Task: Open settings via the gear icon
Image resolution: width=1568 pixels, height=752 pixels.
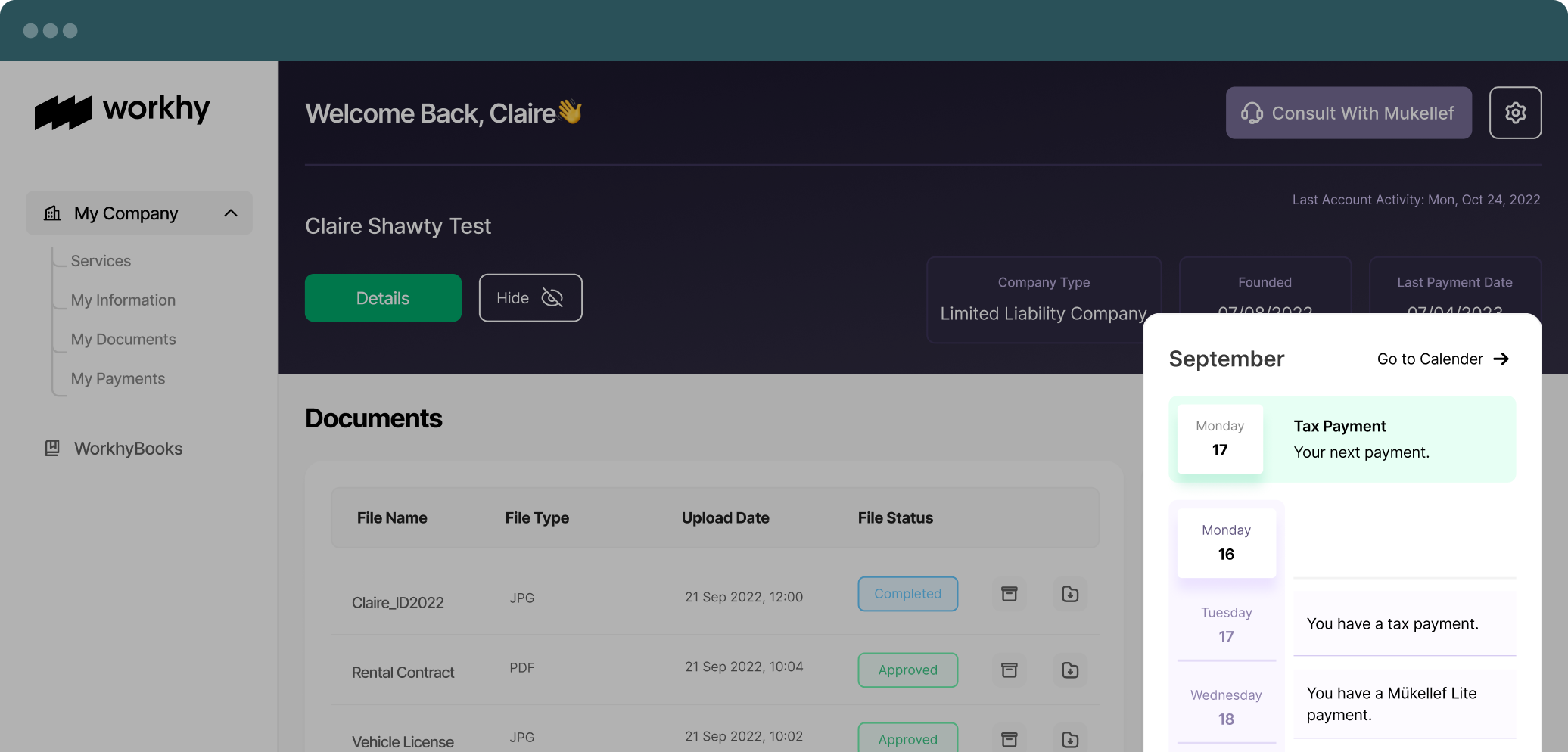Action: click(1515, 113)
